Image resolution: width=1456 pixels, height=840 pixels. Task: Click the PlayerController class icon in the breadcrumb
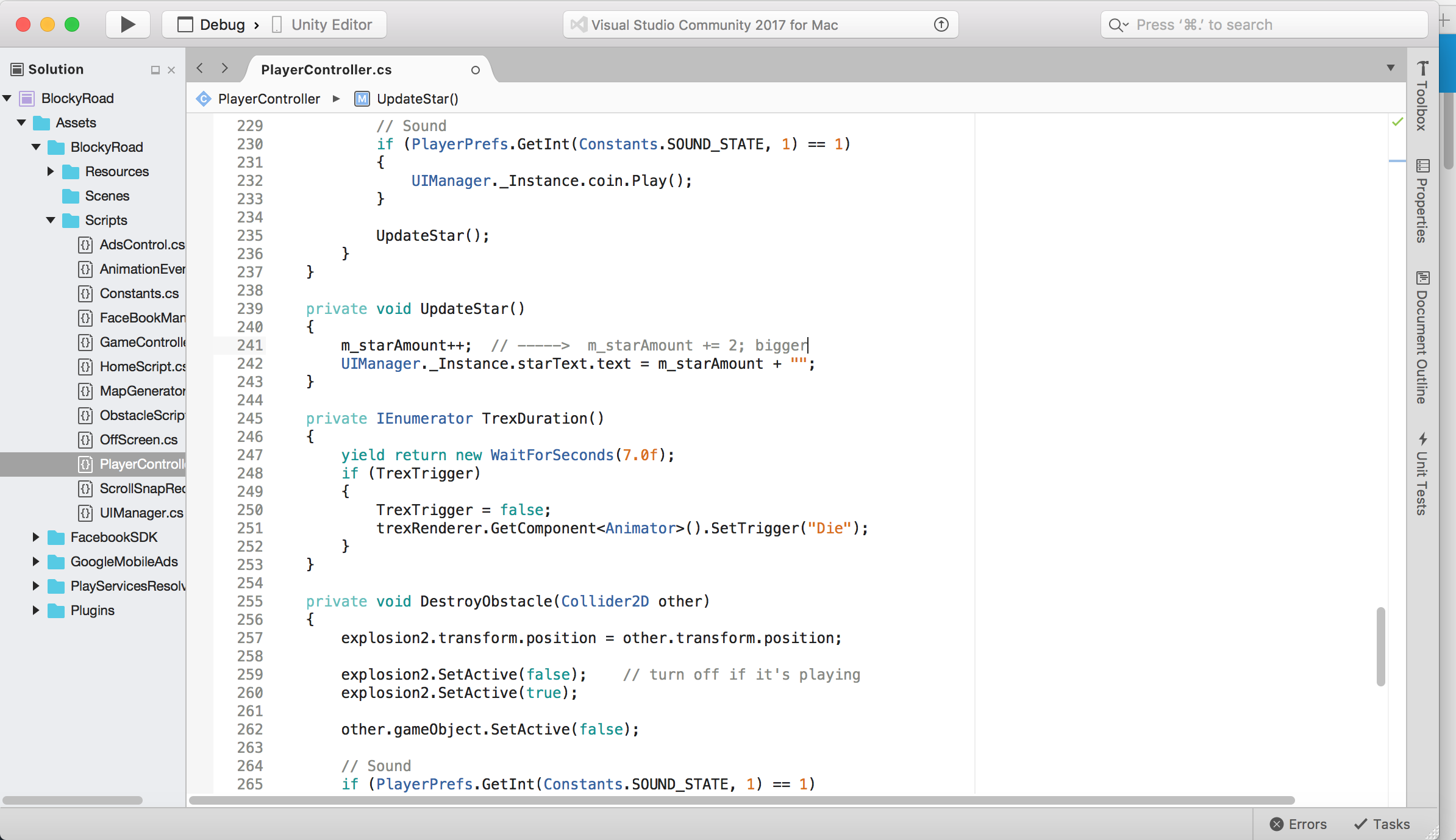tap(204, 99)
